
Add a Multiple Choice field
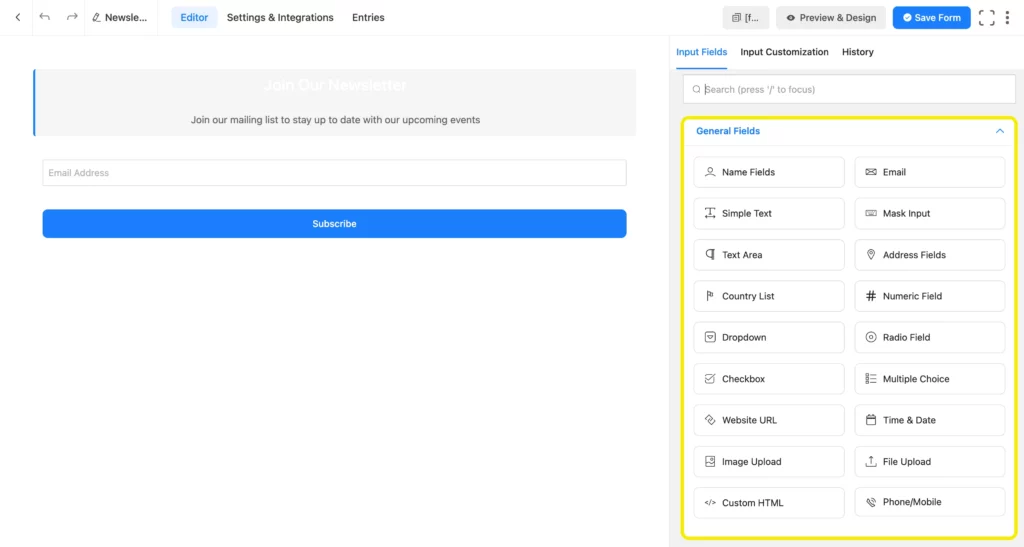[x=929, y=379]
